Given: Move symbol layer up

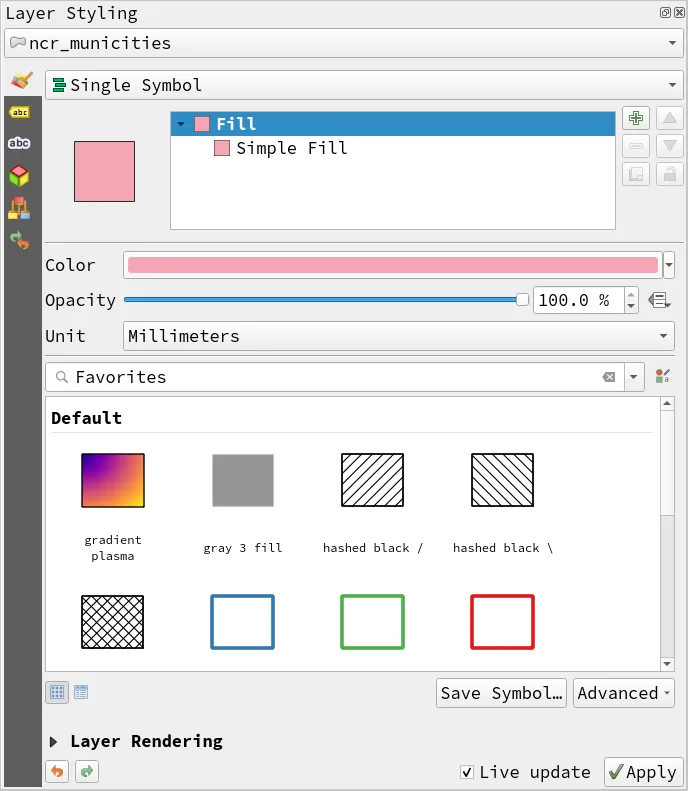Looking at the screenshot, I should 669,118.
